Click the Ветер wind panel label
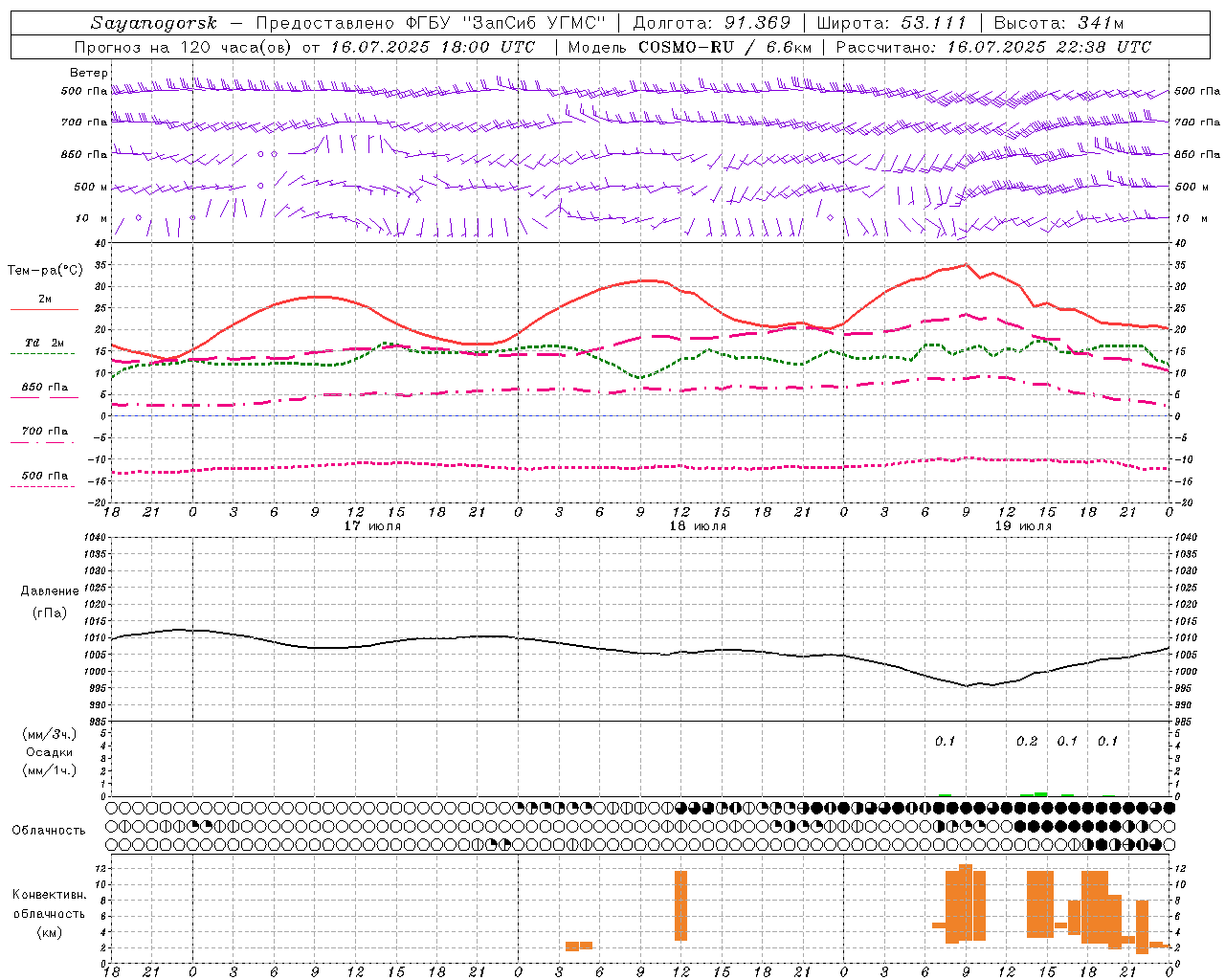 [89, 73]
